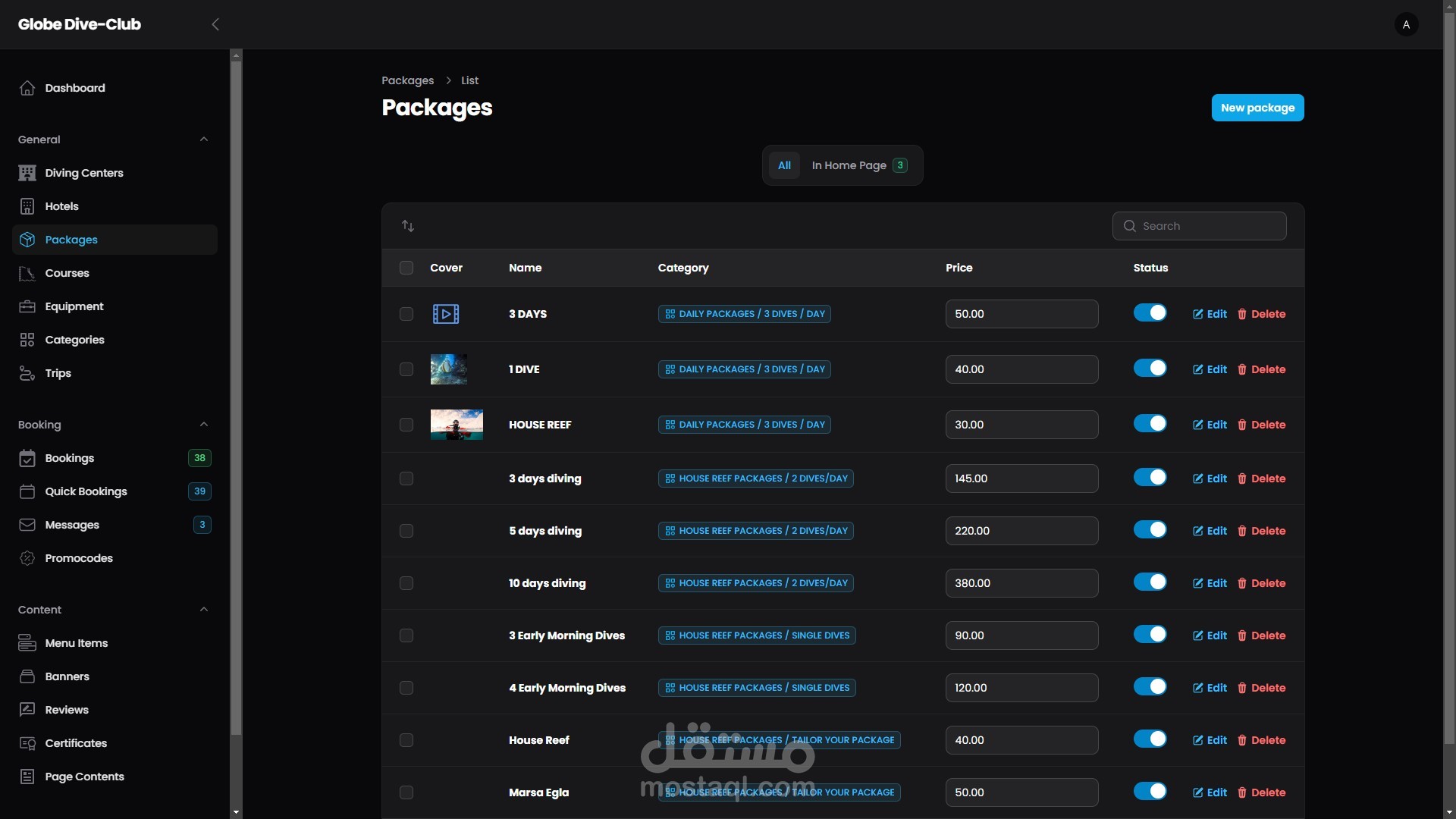Collapse the General sidebar section

pos(203,140)
